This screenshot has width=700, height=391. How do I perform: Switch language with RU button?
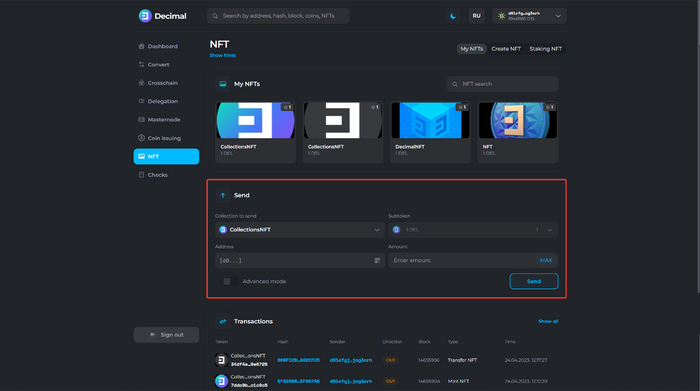point(476,16)
